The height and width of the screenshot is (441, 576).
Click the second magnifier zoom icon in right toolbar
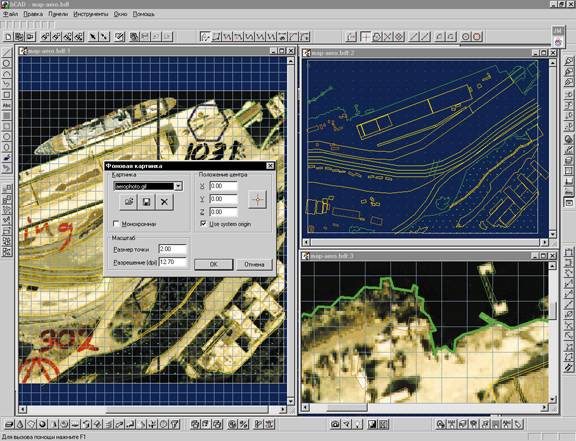pos(569,72)
